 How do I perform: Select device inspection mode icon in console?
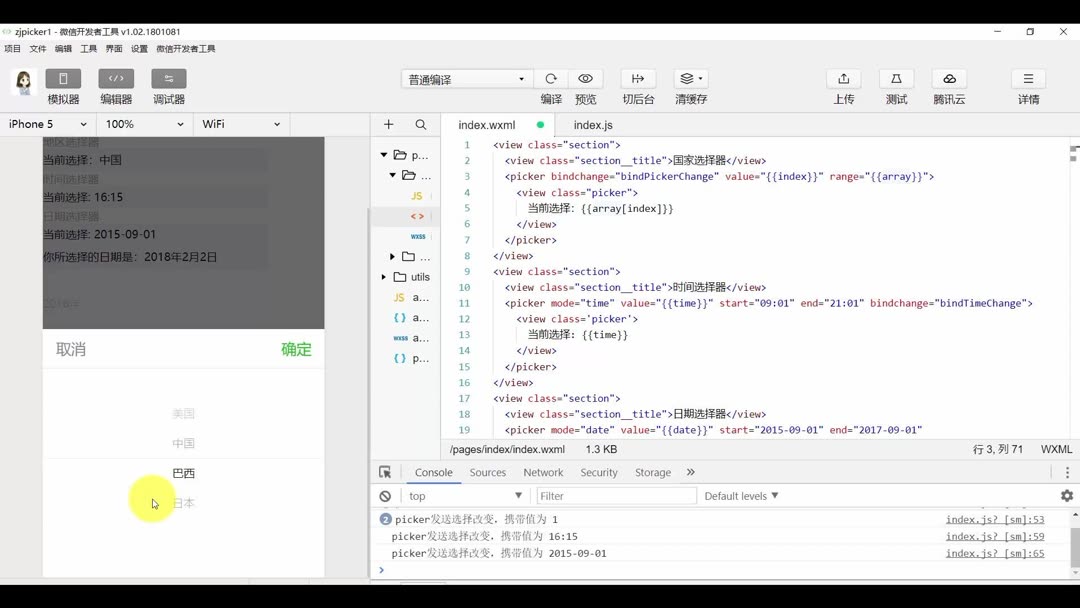pos(384,471)
